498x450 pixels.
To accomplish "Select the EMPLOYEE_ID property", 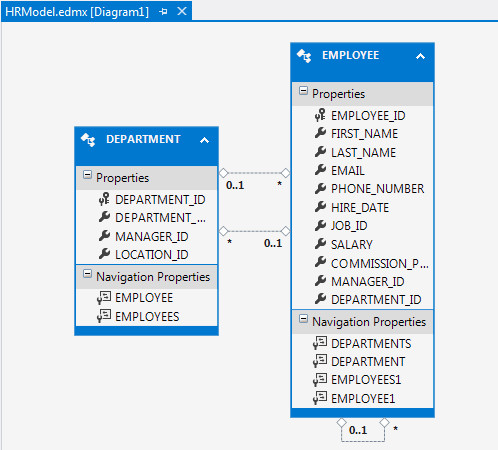I will (x=368, y=116).
